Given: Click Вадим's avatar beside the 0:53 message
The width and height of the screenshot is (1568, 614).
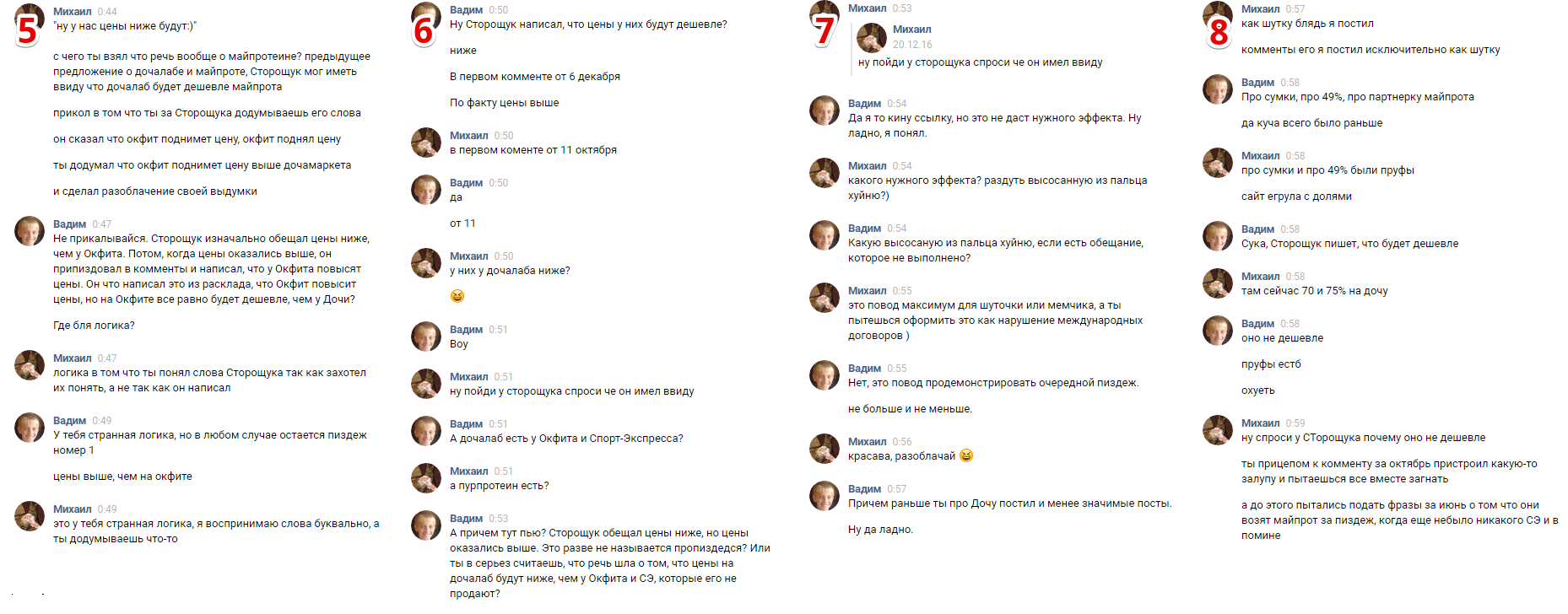Looking at the screenshot, I should pyautogui.click(x=426, y=525).
